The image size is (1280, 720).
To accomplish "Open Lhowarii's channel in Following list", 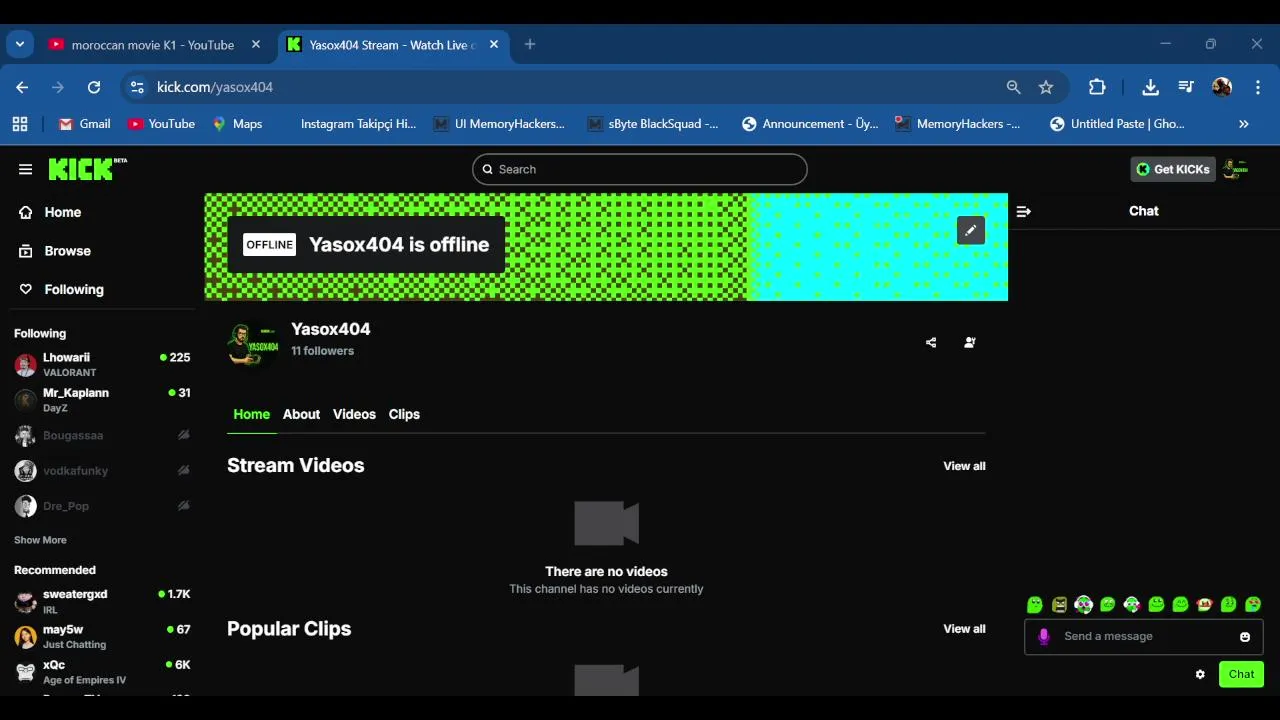I will 102,364.
